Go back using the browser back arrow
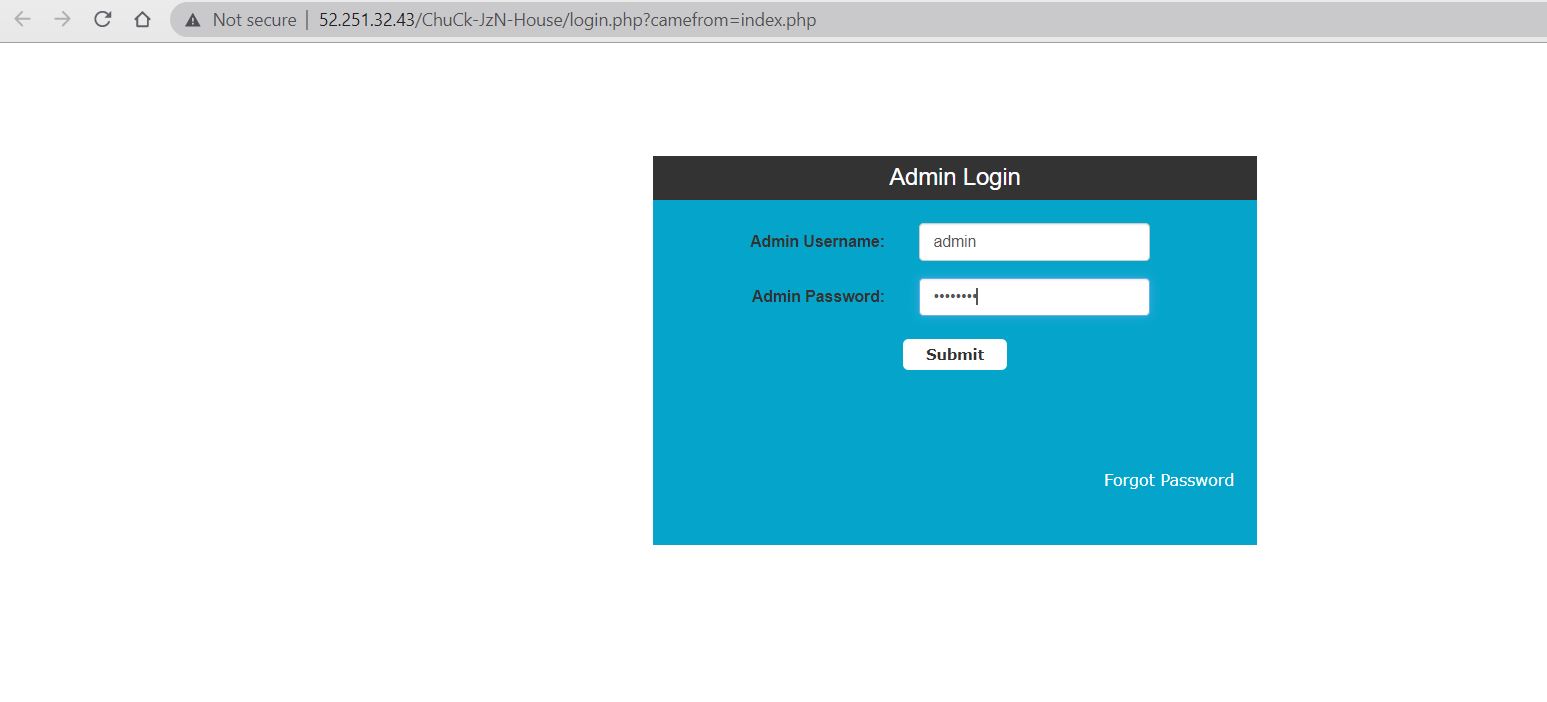Image resolution: width=1547 pixels, height=702 pixels. 22,20
